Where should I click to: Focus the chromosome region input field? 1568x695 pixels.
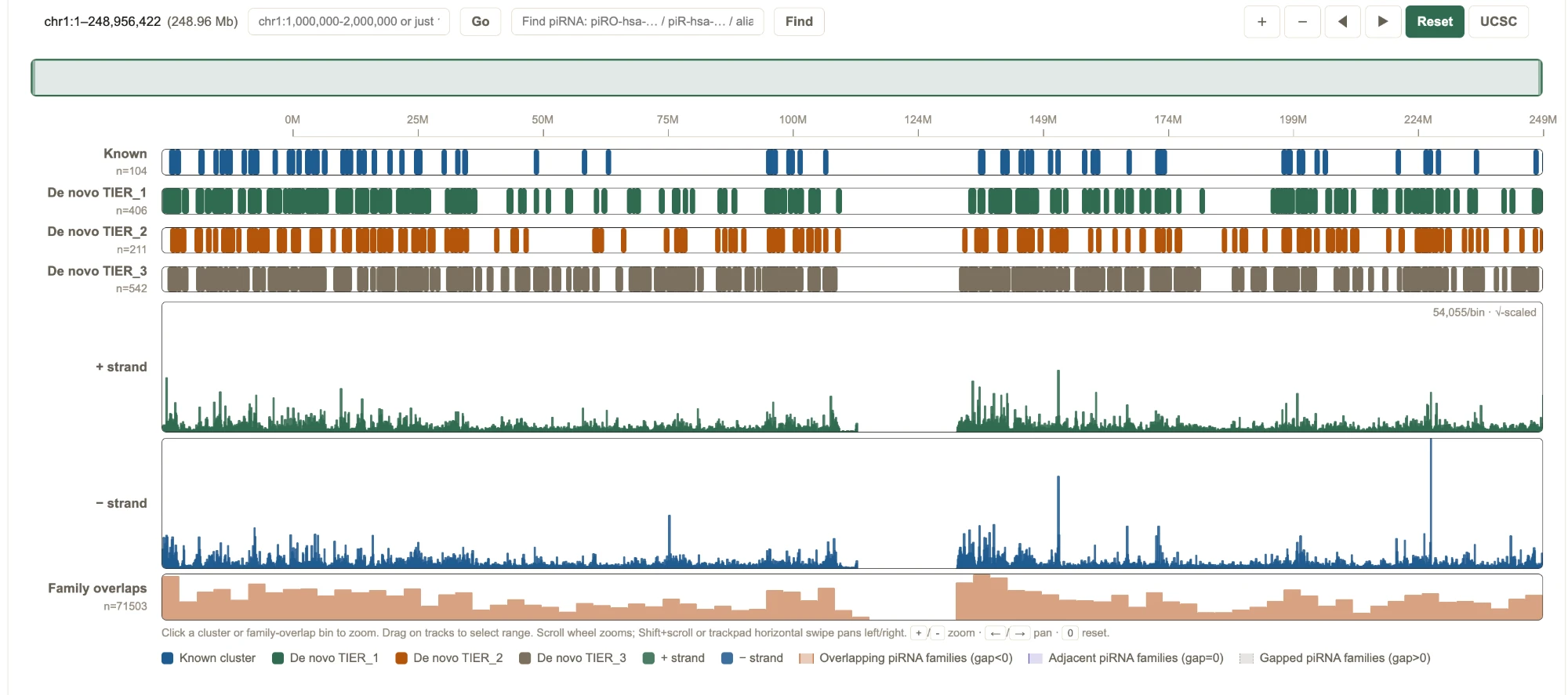pos(349,22)
